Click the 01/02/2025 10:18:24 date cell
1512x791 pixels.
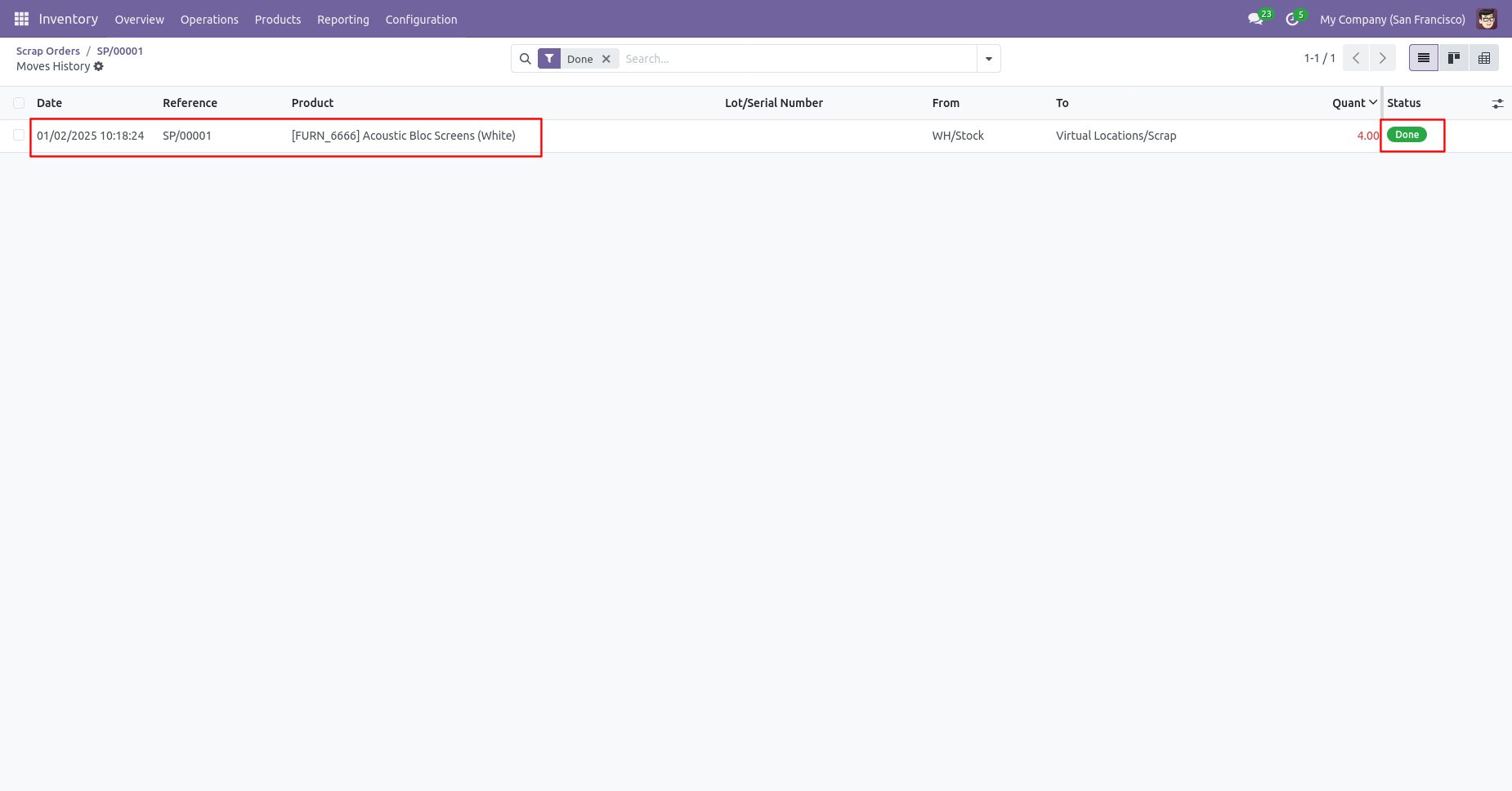(90, 136)
